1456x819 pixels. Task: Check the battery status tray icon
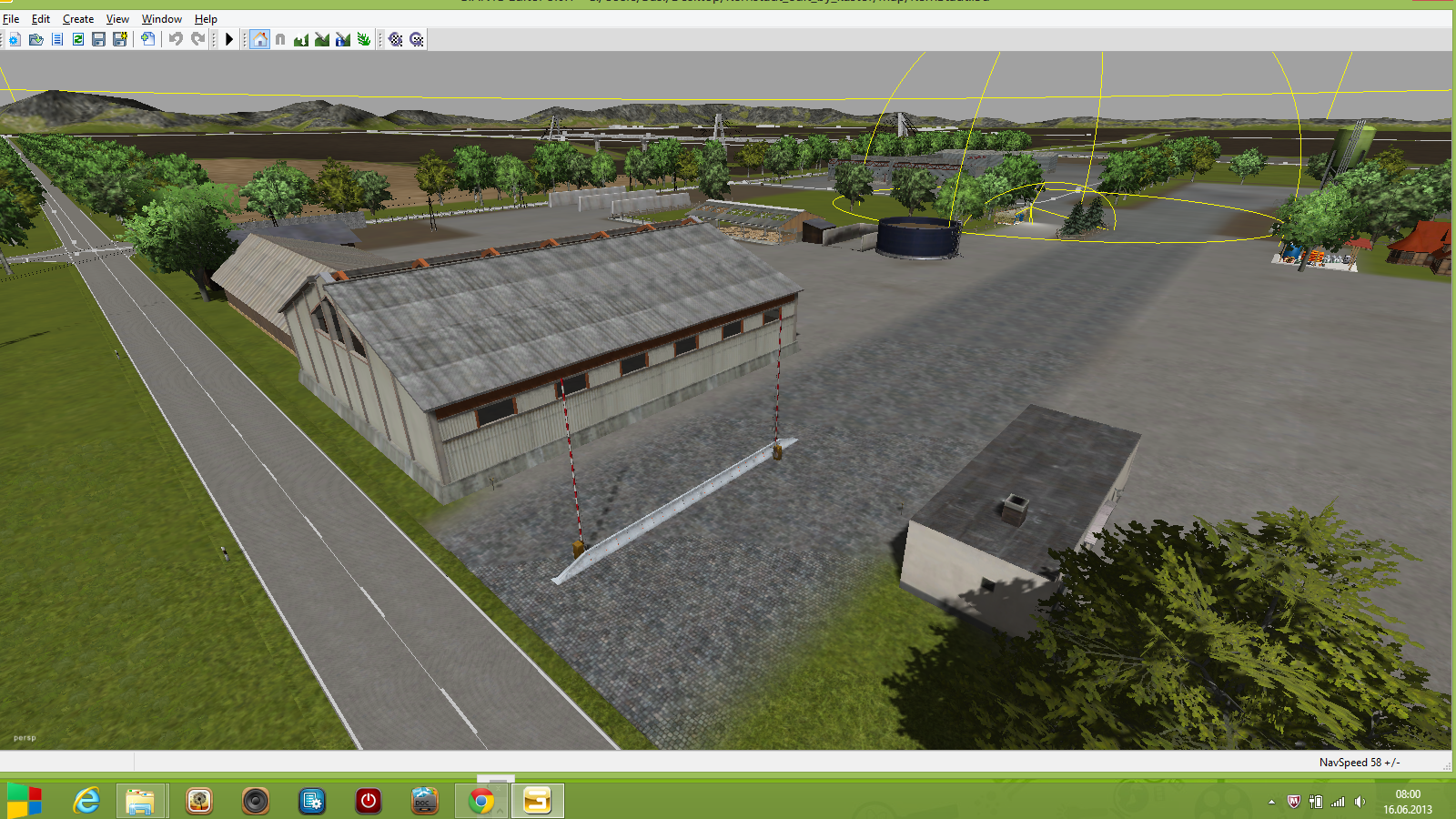(x=1316, y=802)
